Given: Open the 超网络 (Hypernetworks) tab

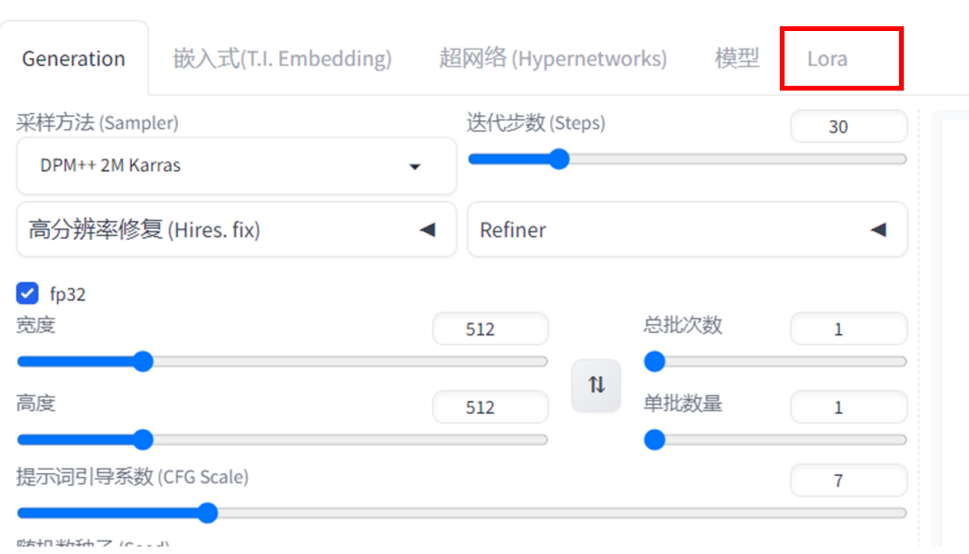Looking at the screenshot, I should pyautogui.click(x=552, y=59).
